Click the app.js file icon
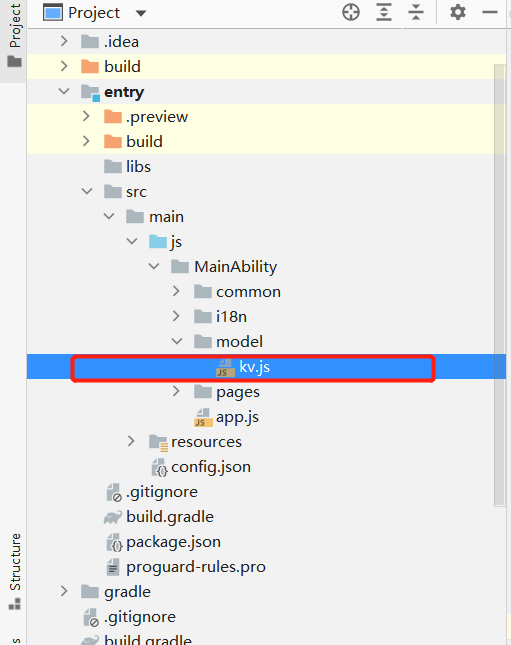 203,418
